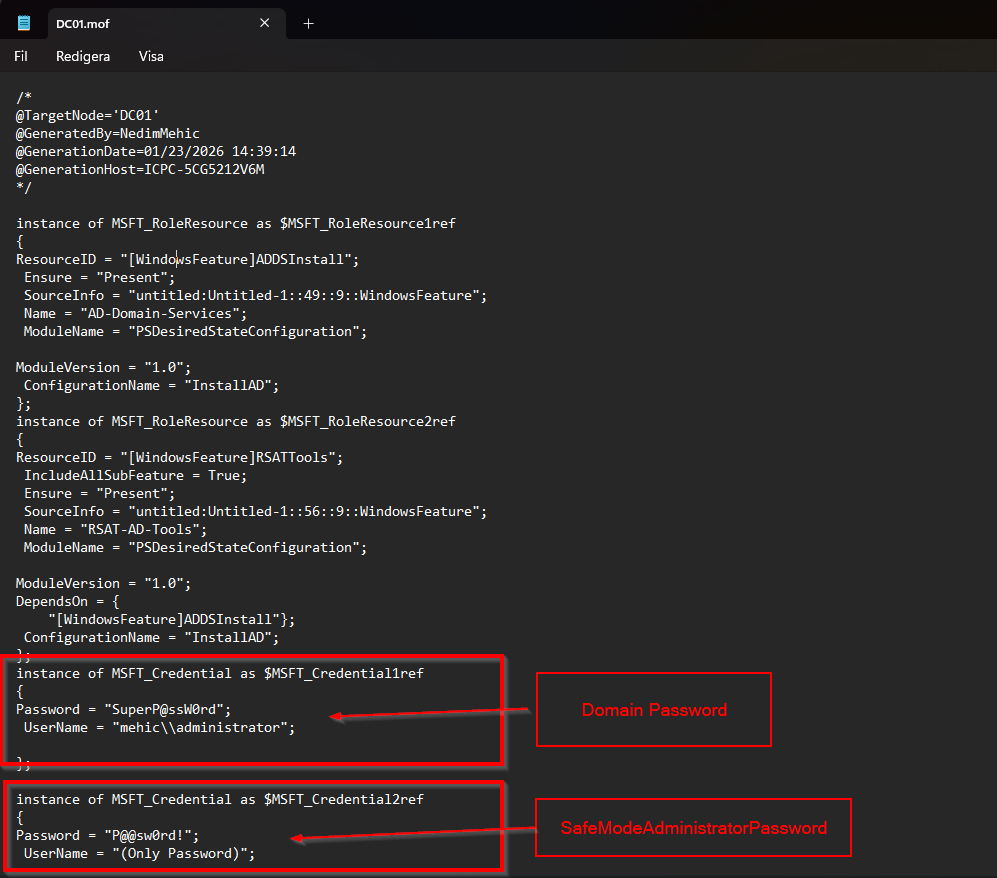The image size is (997, 878).
Task: Place cursor on the @TargetNode='DC01' line
Action: tap(81, 115)
